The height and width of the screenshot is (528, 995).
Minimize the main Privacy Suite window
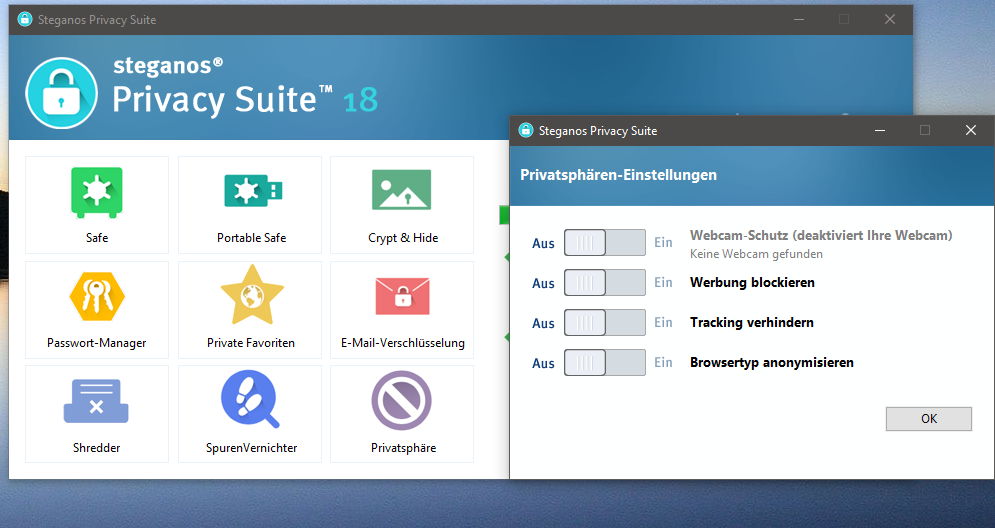coord(799,20)
